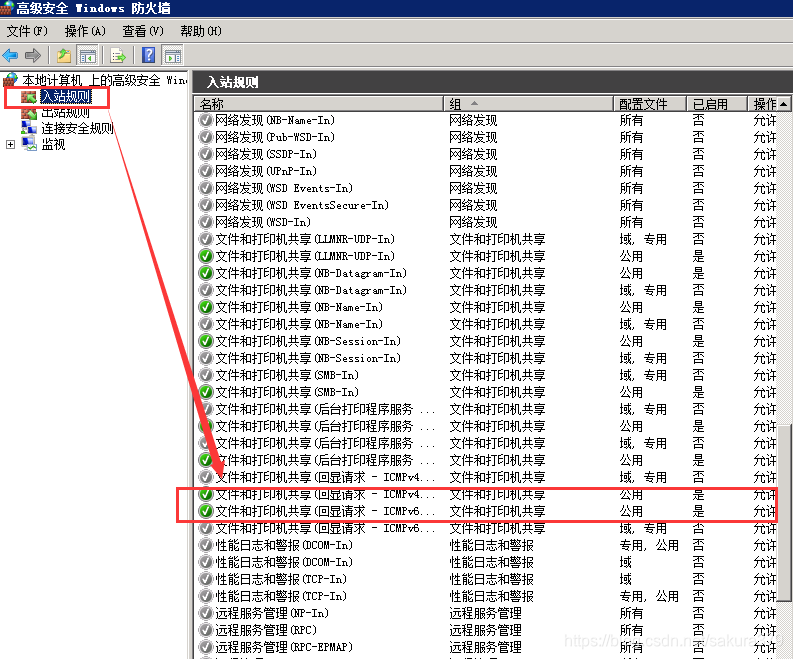Click the Up one level folder icon
Screen dimensions: 793x659
point(64,55)
